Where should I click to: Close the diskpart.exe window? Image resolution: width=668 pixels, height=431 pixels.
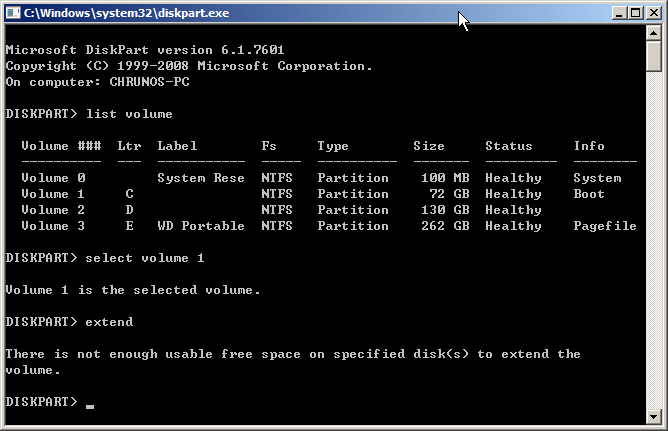pyautogui.click(x=653, y=13)
